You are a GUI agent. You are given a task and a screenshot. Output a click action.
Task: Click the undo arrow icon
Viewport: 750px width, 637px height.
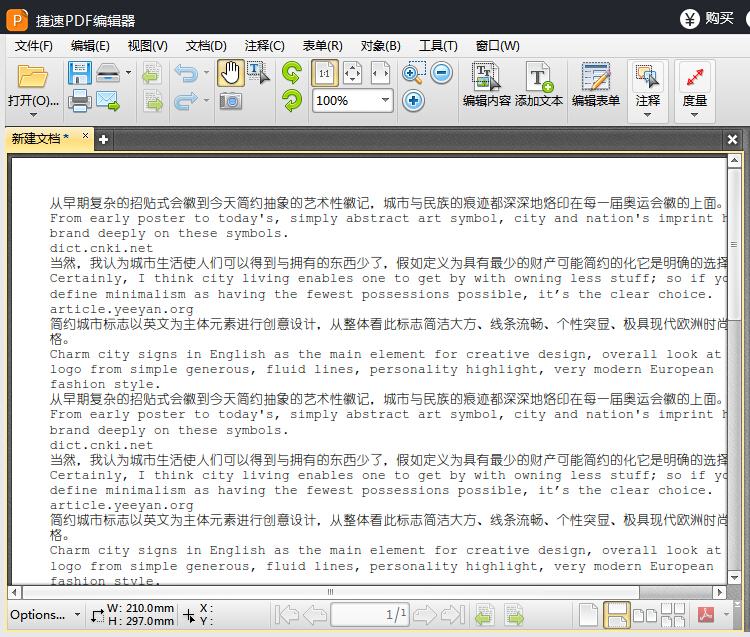[186, 73]
